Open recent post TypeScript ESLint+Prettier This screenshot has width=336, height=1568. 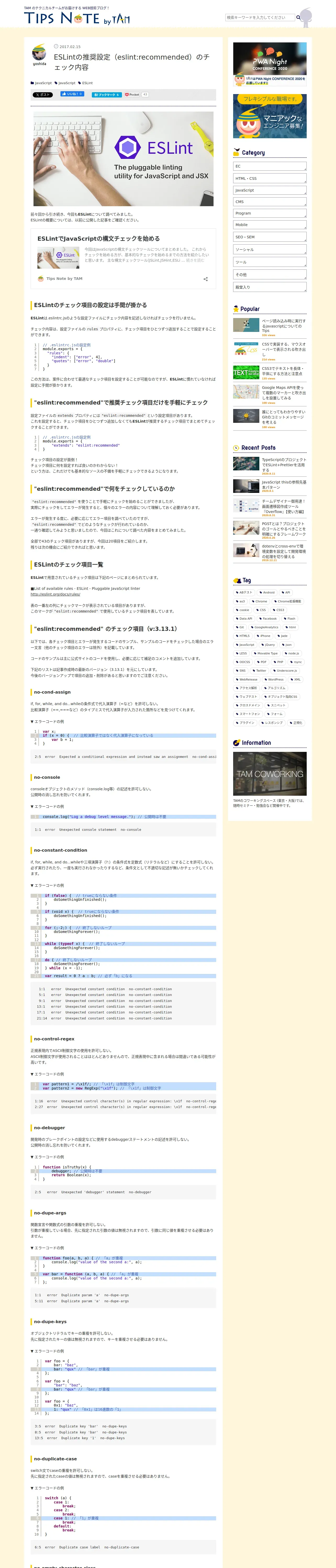284,465
